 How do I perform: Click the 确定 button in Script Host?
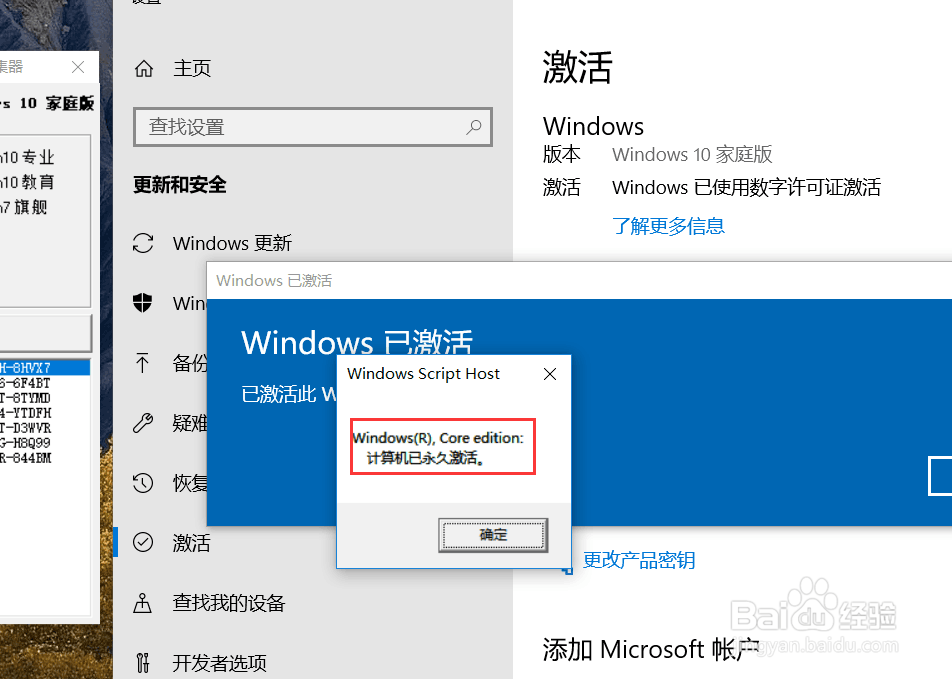tap(493, 535)
